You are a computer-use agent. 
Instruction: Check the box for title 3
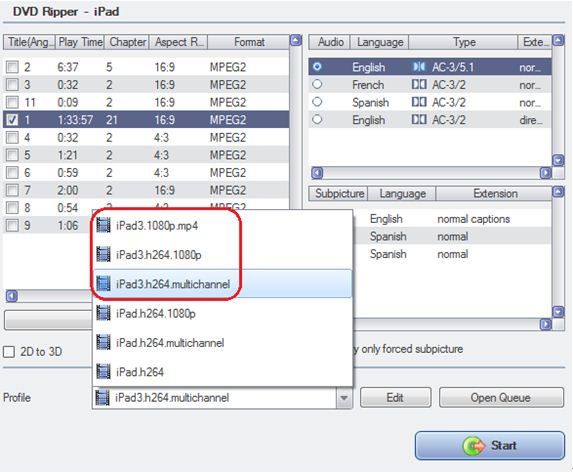tap(12, 84)
